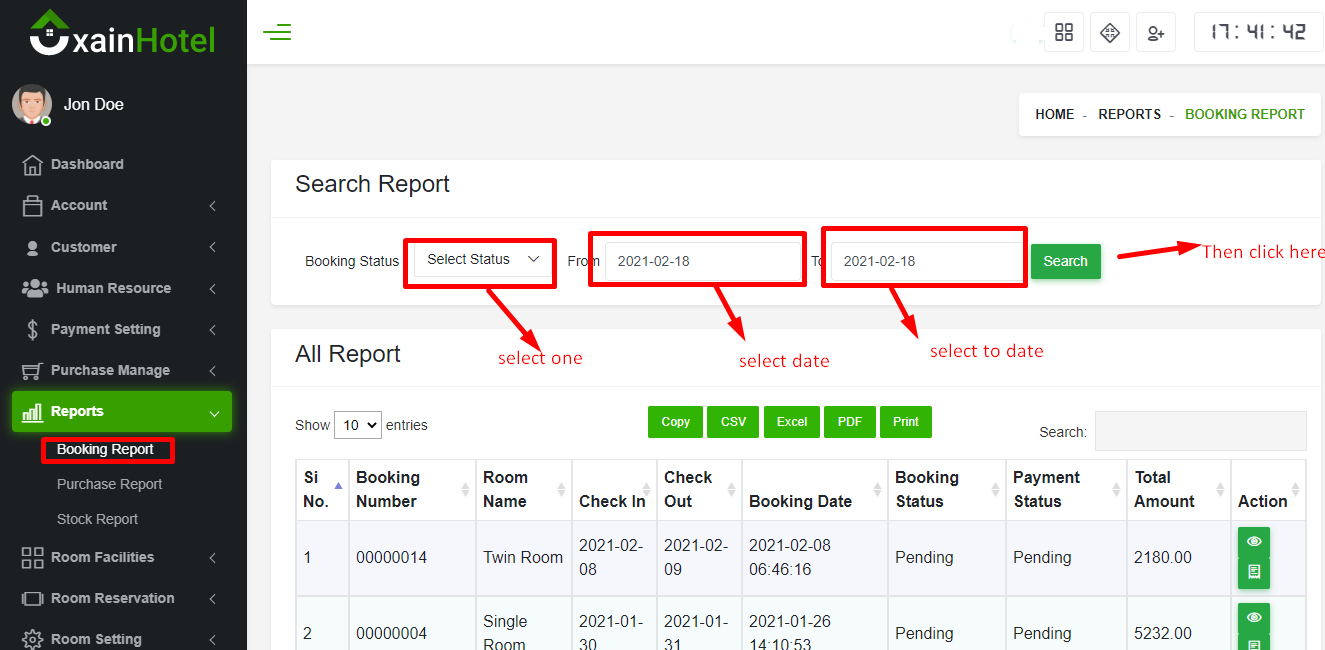Click the HOME breadcrumb link

(x=1054, y=114)
